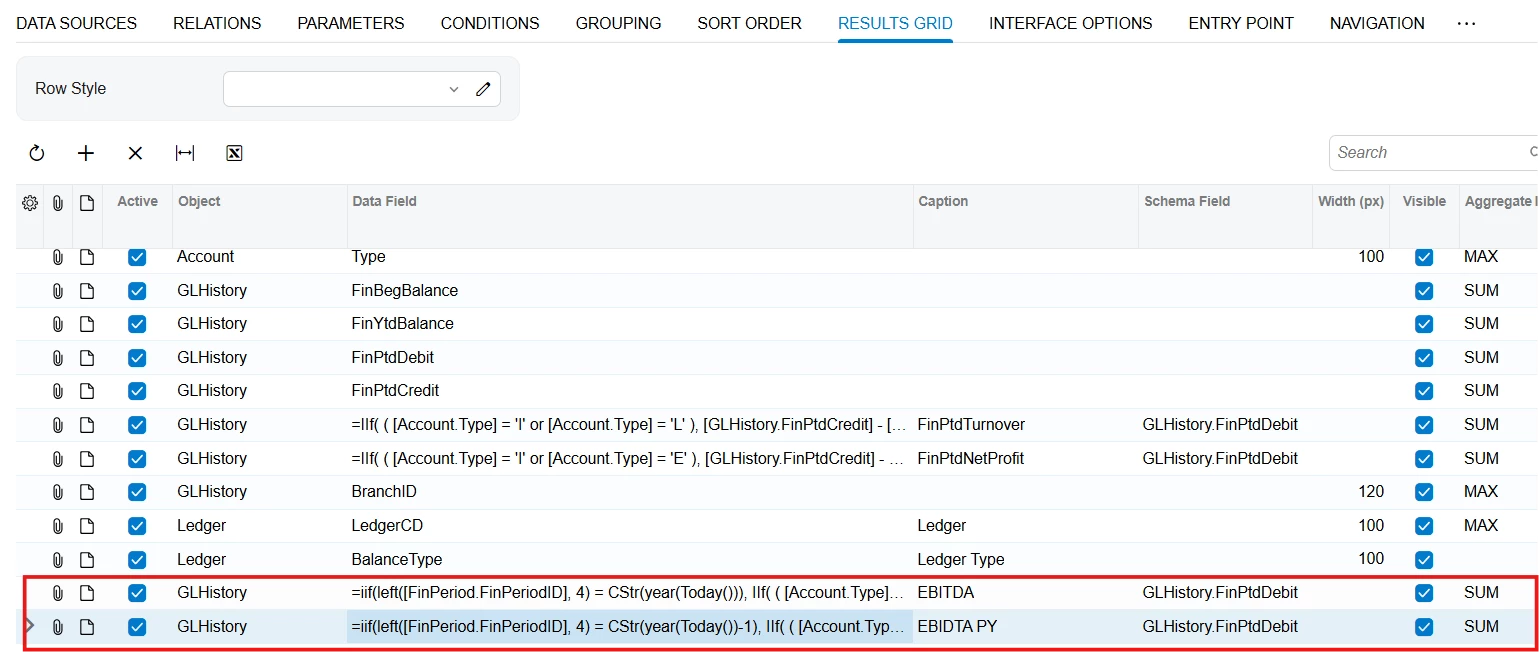Uncheck Active on Account Type row
Viewport: 1539px width, 652px height.
[137, 257]
